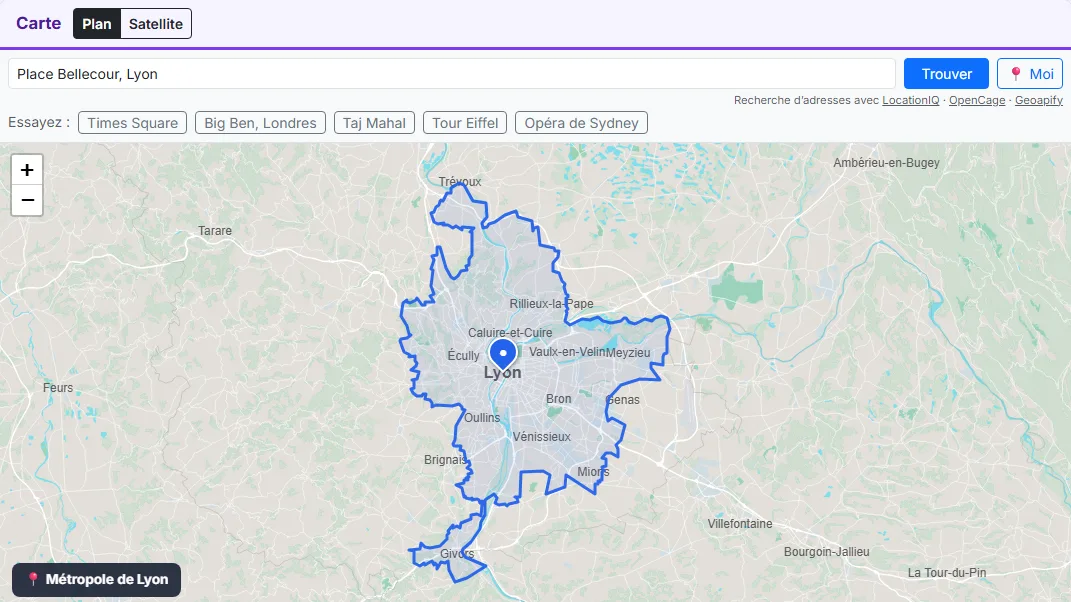Click the Caluire-et-Cuire map label

pyautogui.click(x=510, y=333)
